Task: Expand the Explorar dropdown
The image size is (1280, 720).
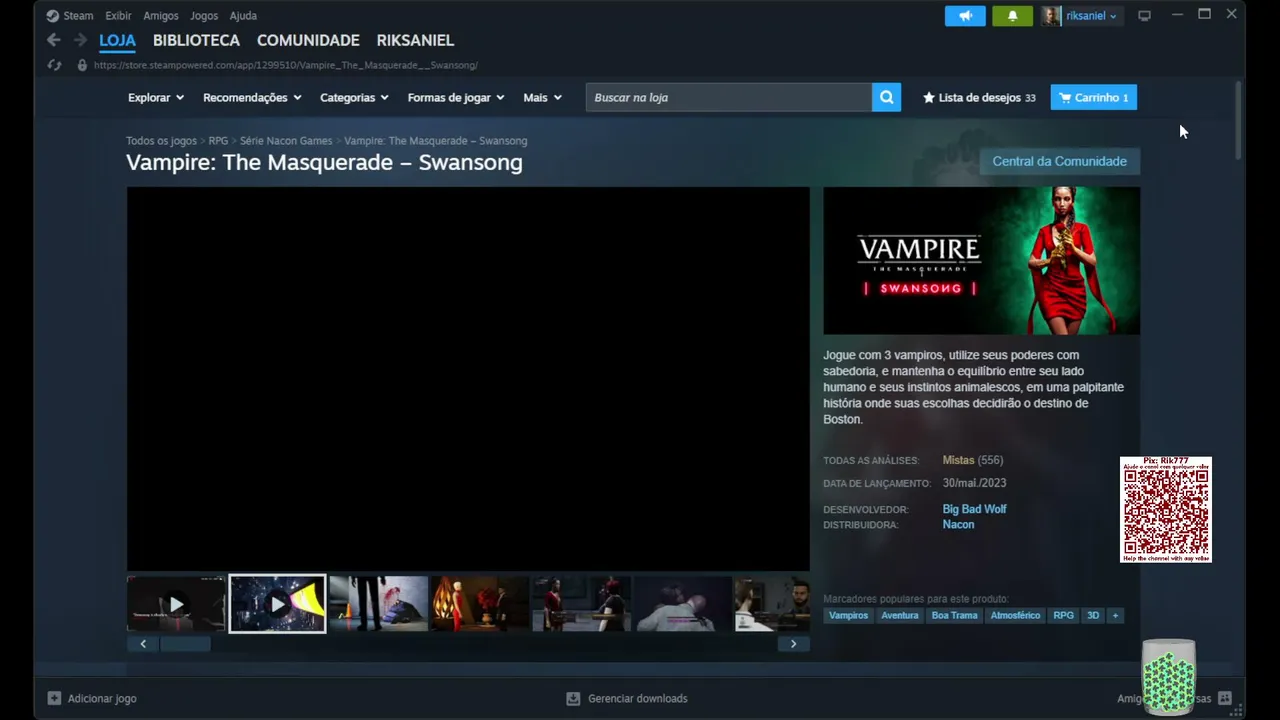Action: 156,97
